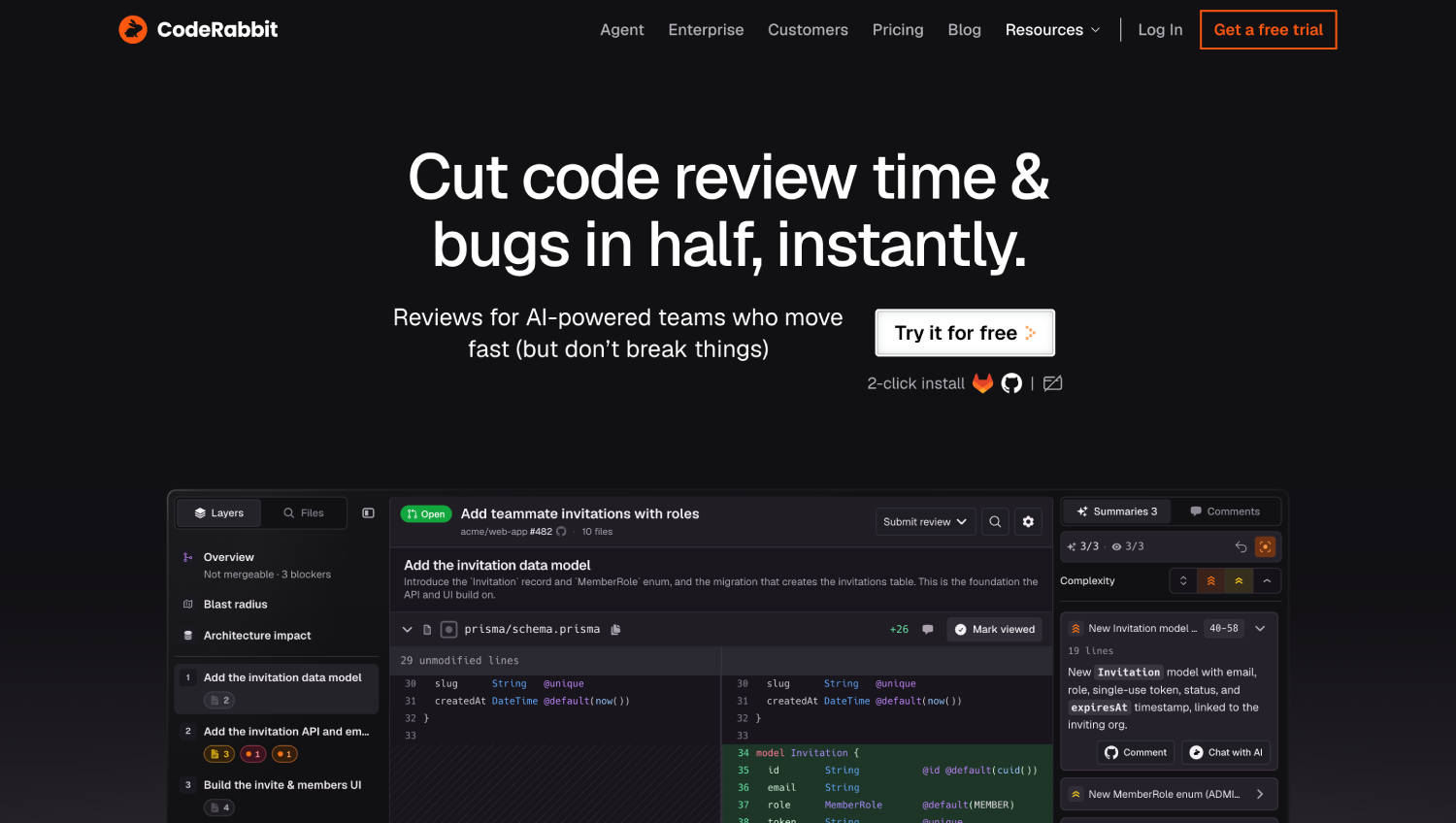
Task: Click the Architecture impact database icon
Action: [x=187, y=636]
